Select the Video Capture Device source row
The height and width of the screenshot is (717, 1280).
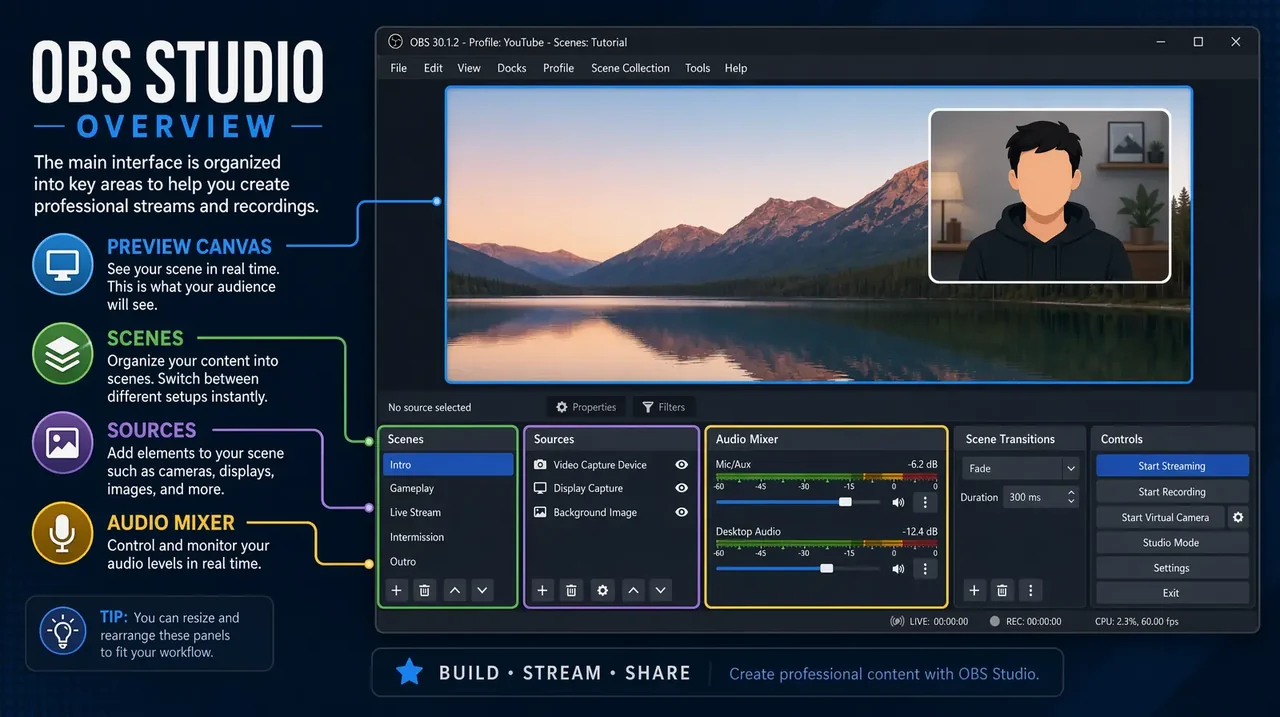pos(611,465)
